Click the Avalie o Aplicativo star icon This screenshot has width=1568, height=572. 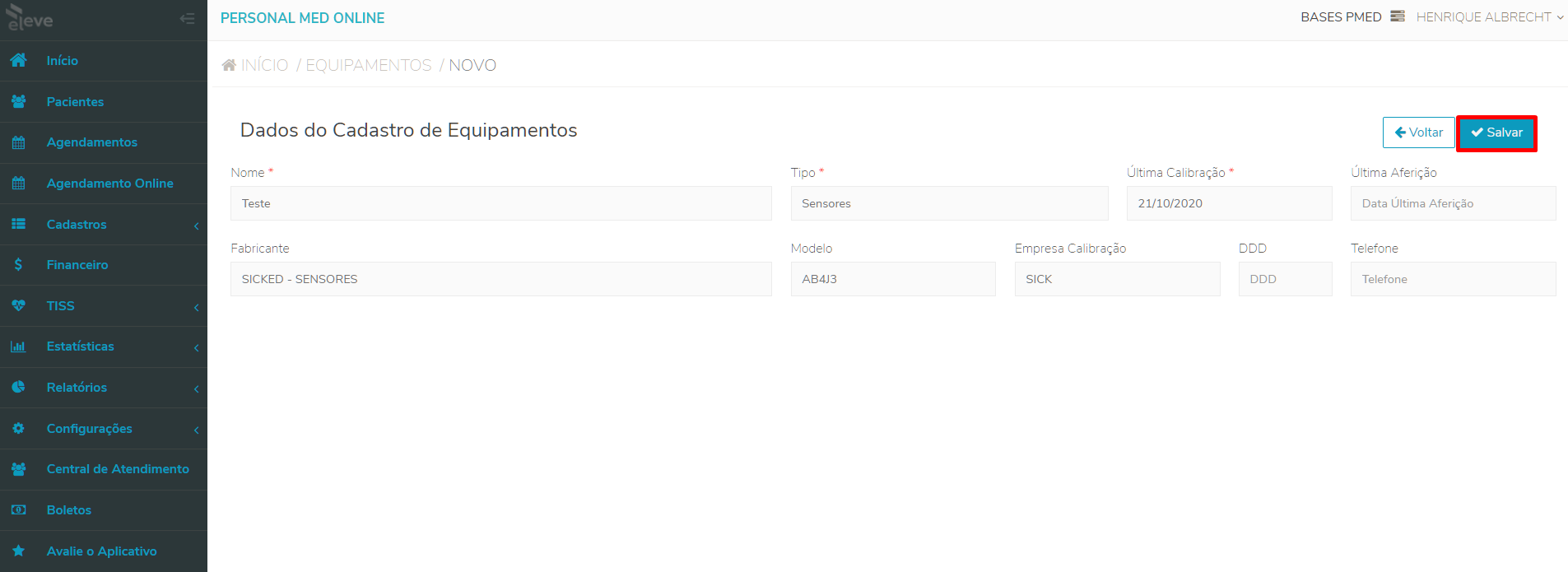click(x=19, y=551)
